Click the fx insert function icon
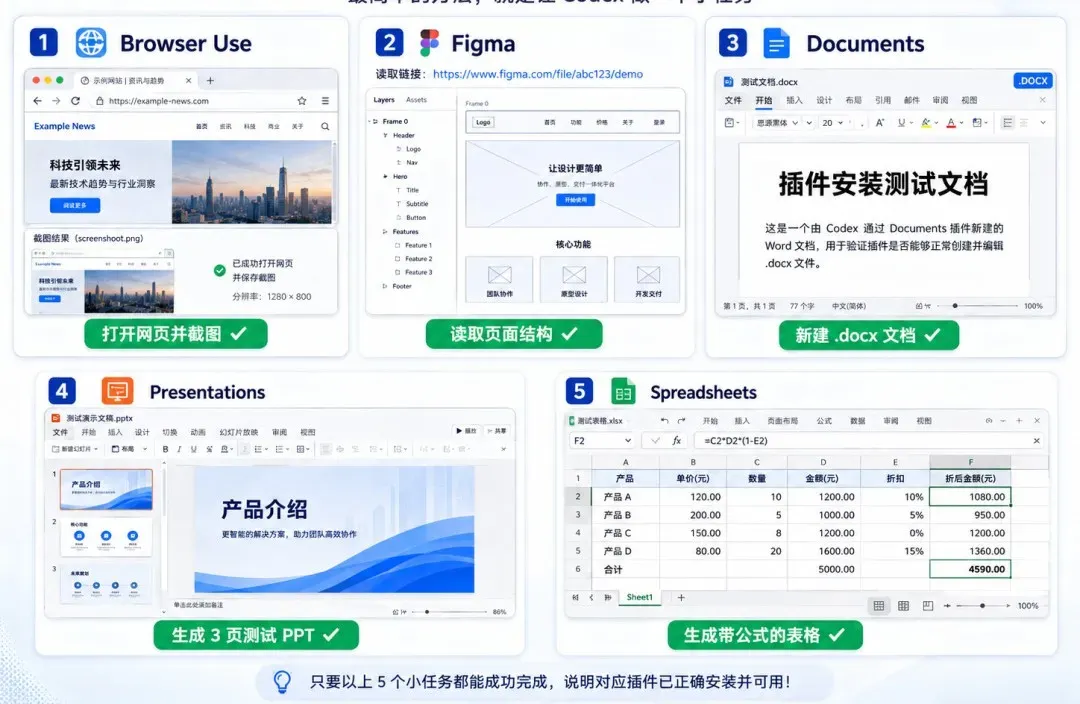 (676, 441)
